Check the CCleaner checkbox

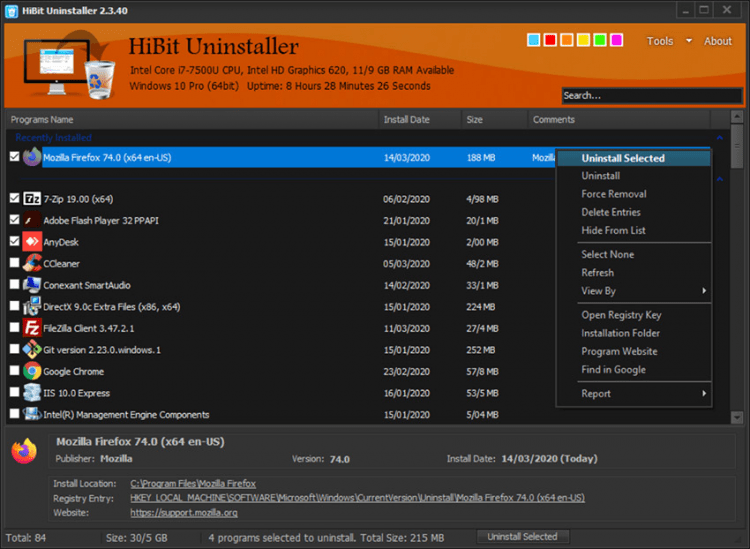click(14, 263)
